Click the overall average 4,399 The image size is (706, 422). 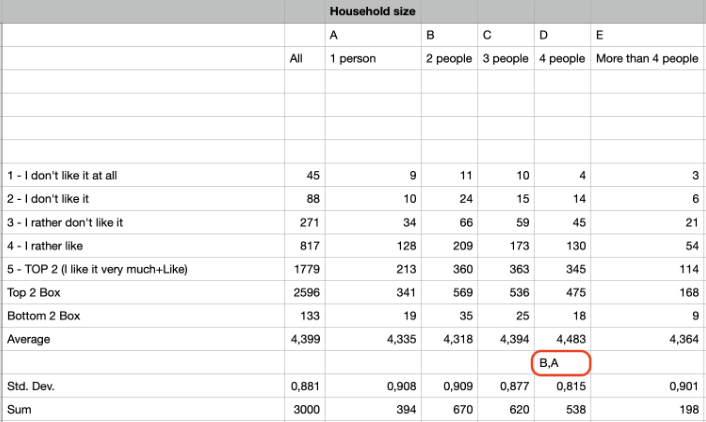[305, 339]
